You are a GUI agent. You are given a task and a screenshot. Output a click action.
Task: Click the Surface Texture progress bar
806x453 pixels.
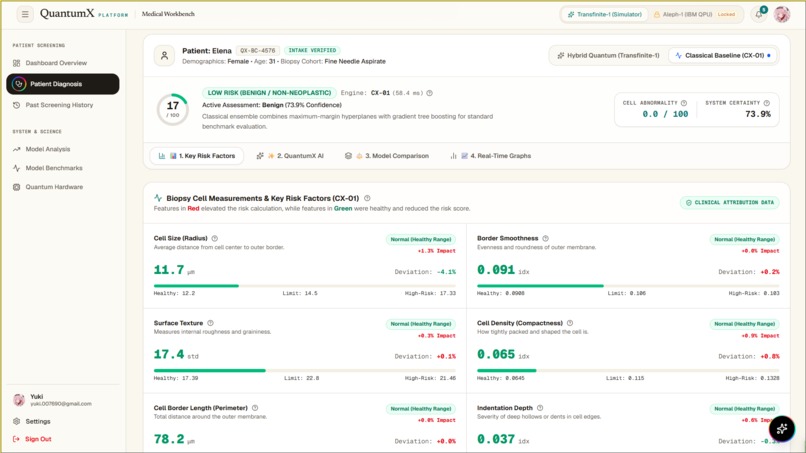[x=305, y=370]
